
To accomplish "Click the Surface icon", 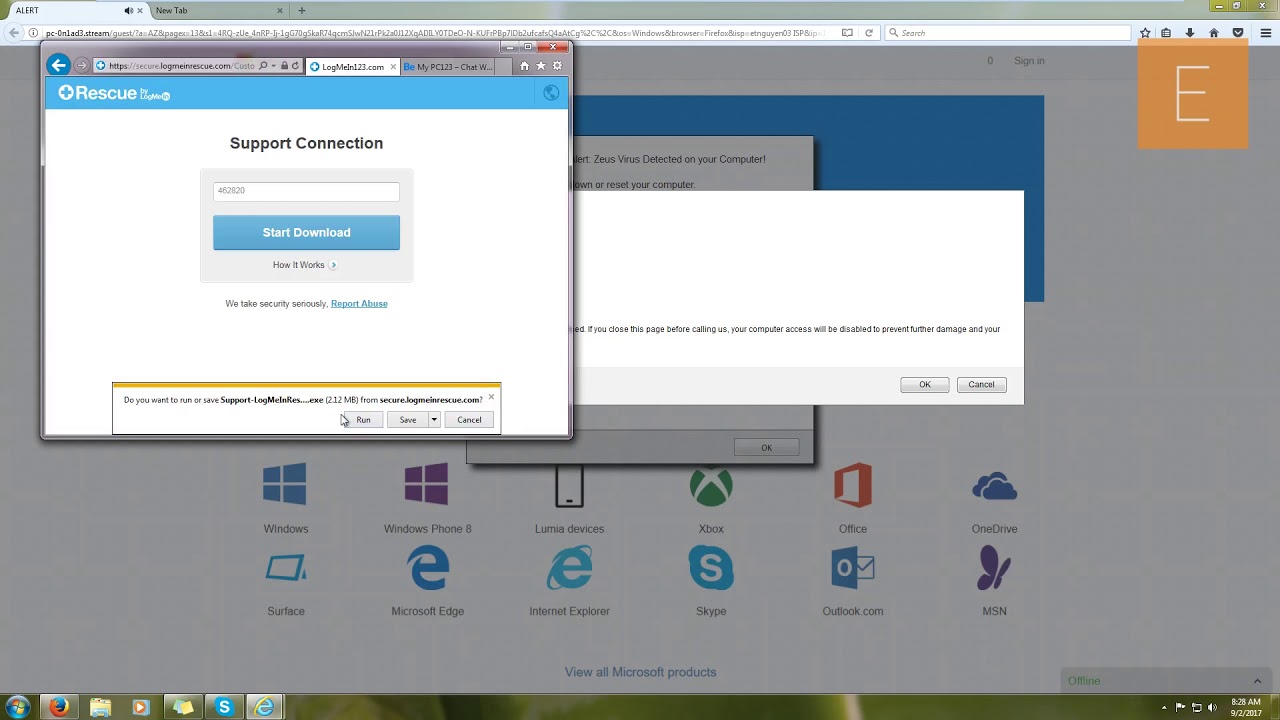I will click(286, 568).
